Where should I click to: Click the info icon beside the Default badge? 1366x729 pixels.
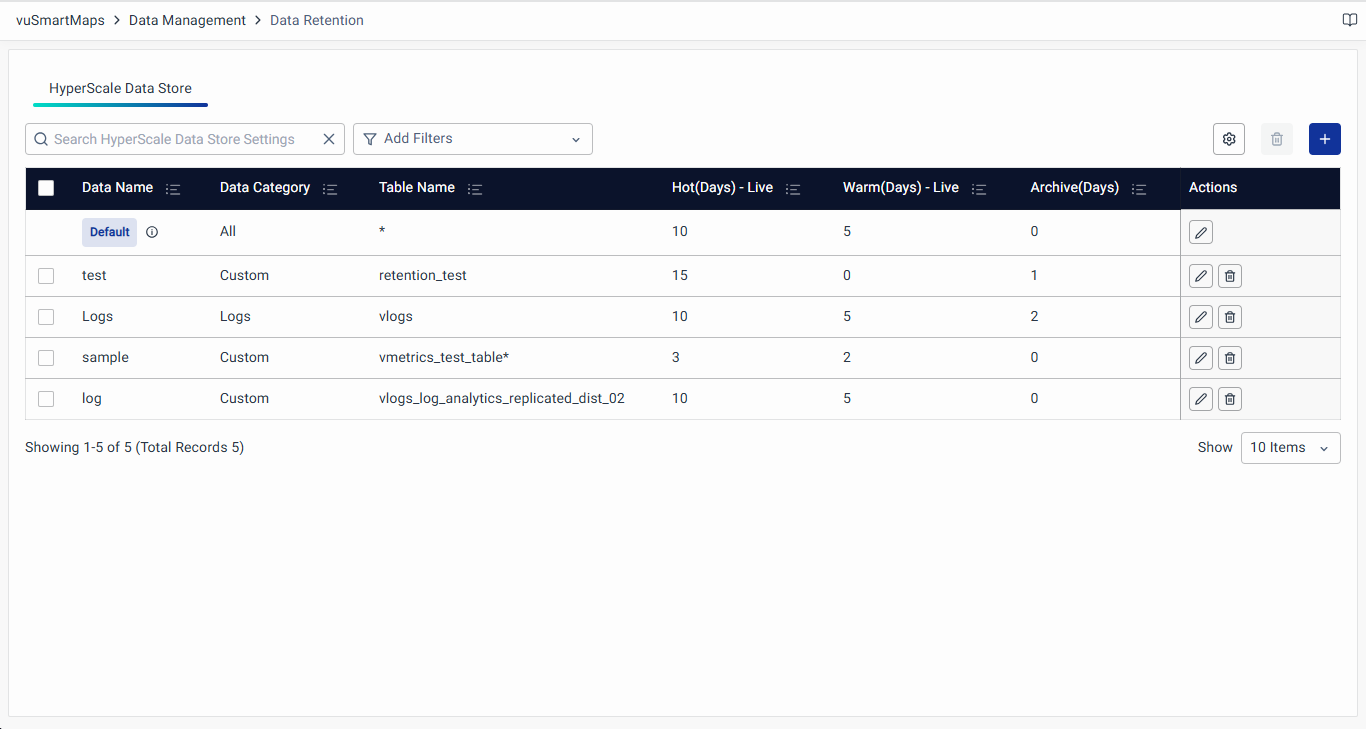(x=152, y=232)
